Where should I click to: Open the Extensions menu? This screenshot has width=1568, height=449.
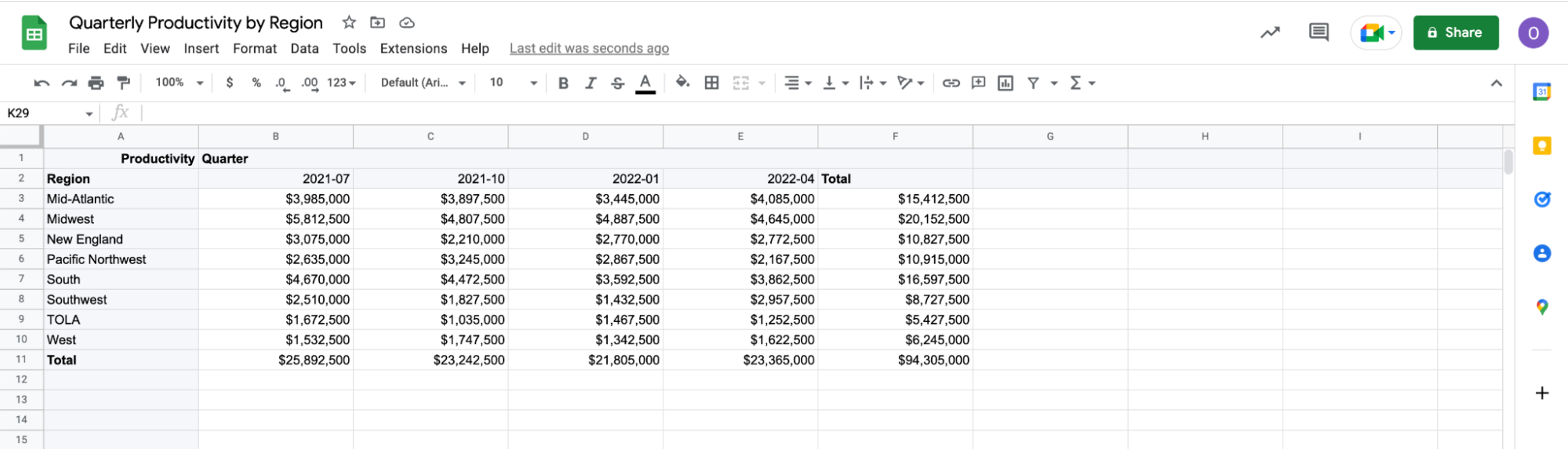tap(413, 48)
